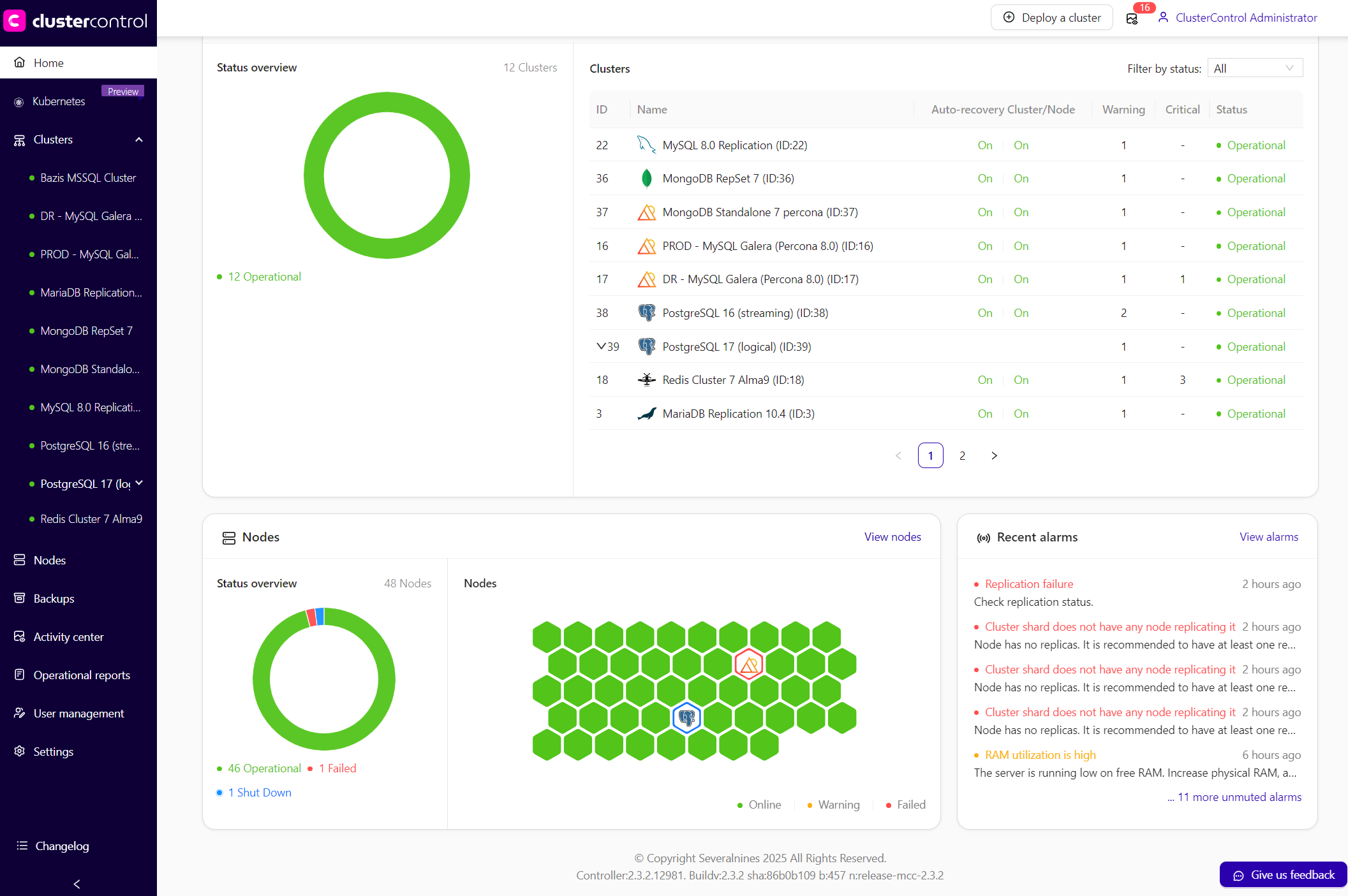Click the Deploy a cluster button
Viewport: 1348px width, 896px height.
point(1051,17)
